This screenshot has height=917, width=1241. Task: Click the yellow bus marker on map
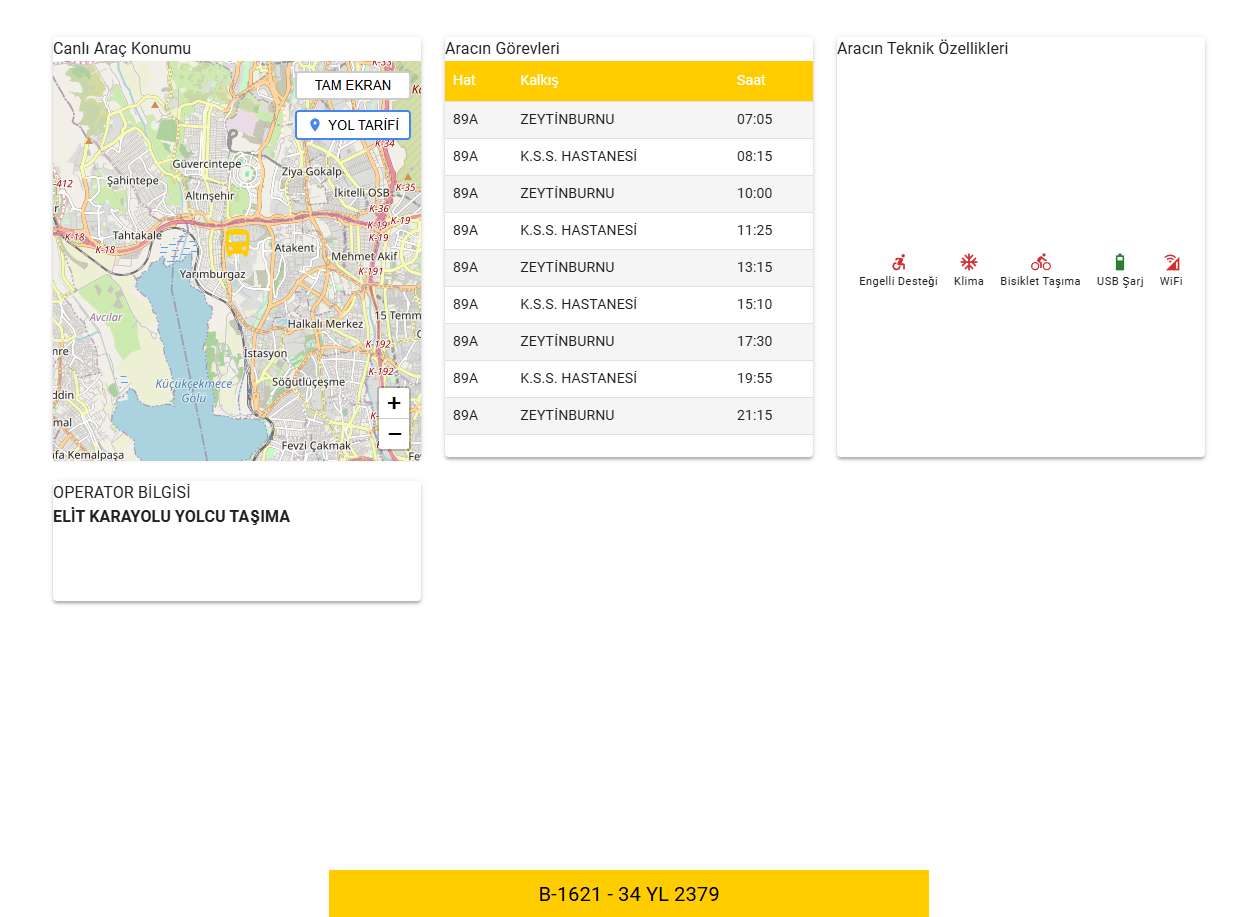tap(237, 242)
